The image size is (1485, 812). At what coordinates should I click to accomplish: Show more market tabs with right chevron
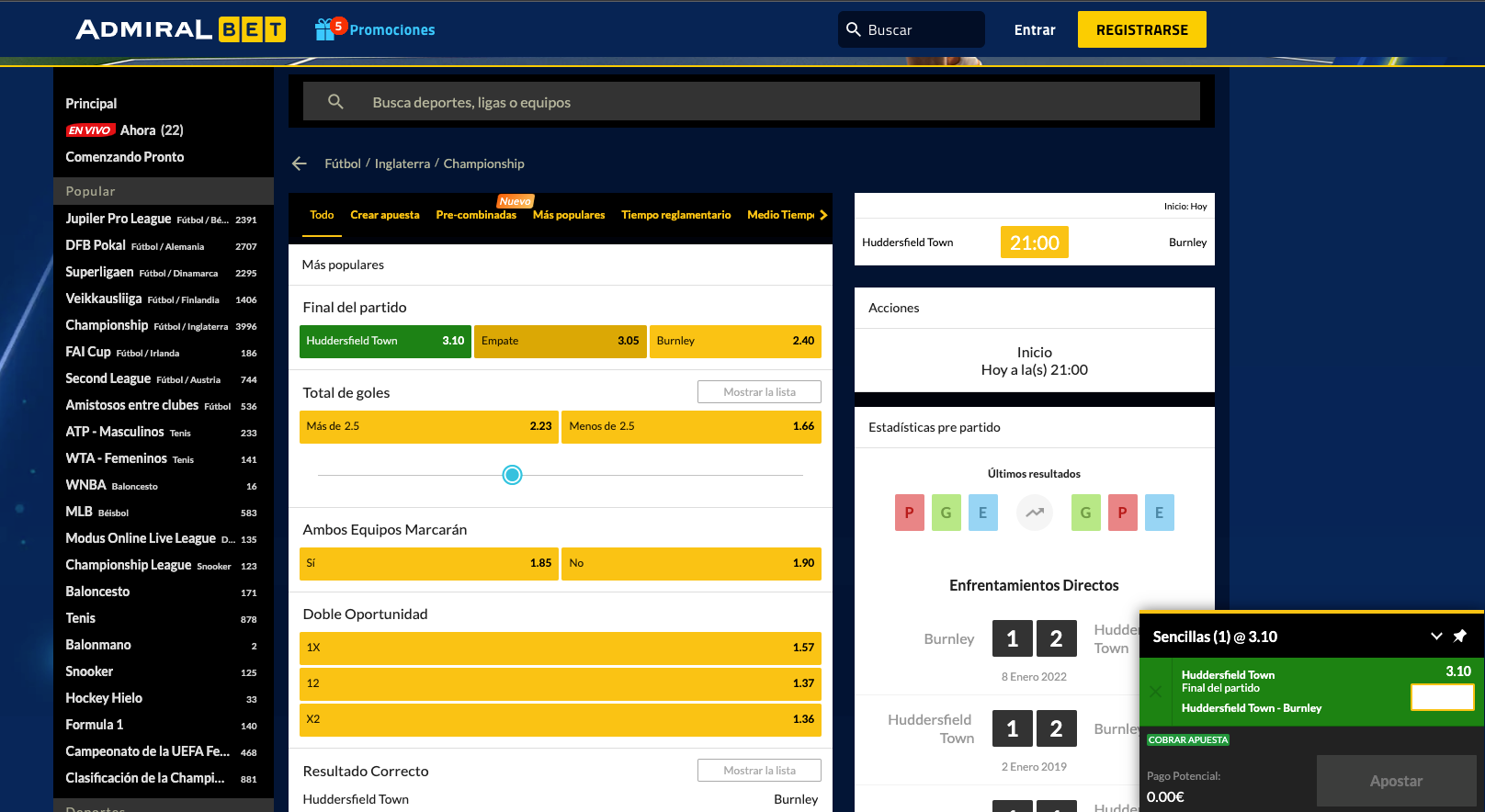tap(823, 215)
